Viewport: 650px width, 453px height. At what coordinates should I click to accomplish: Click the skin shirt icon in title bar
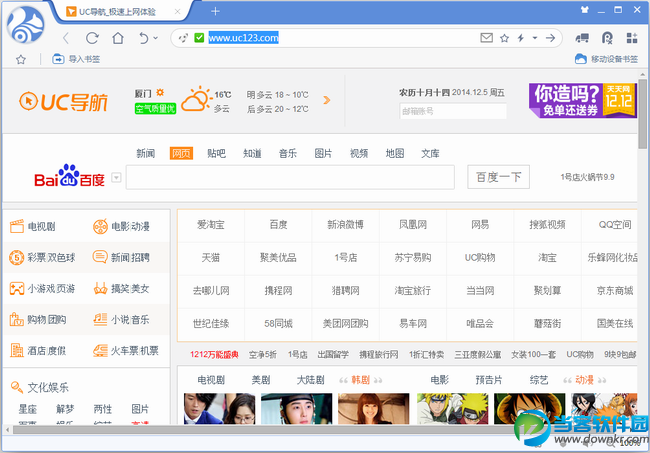tap(585, 10)
